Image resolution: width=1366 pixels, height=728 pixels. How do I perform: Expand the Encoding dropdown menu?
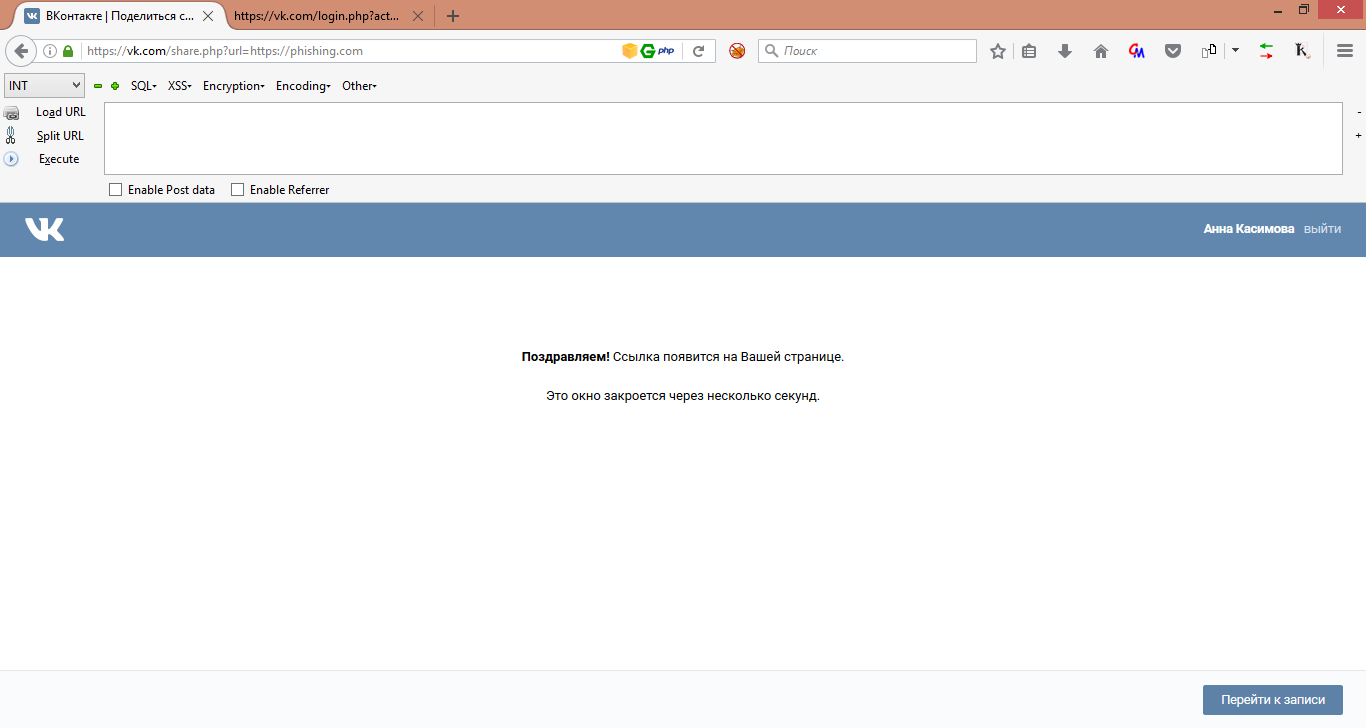[x=302, y=86]
